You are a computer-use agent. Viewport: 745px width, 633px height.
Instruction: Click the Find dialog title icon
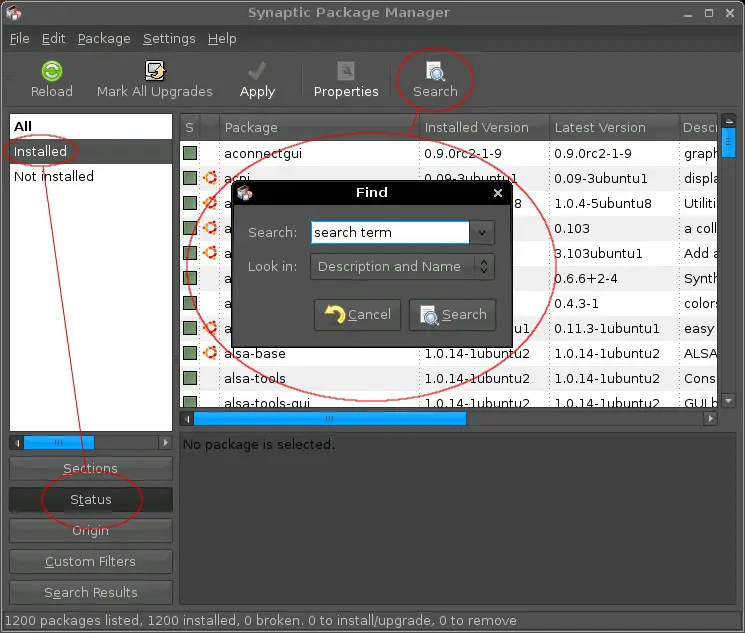coord(245,192)
